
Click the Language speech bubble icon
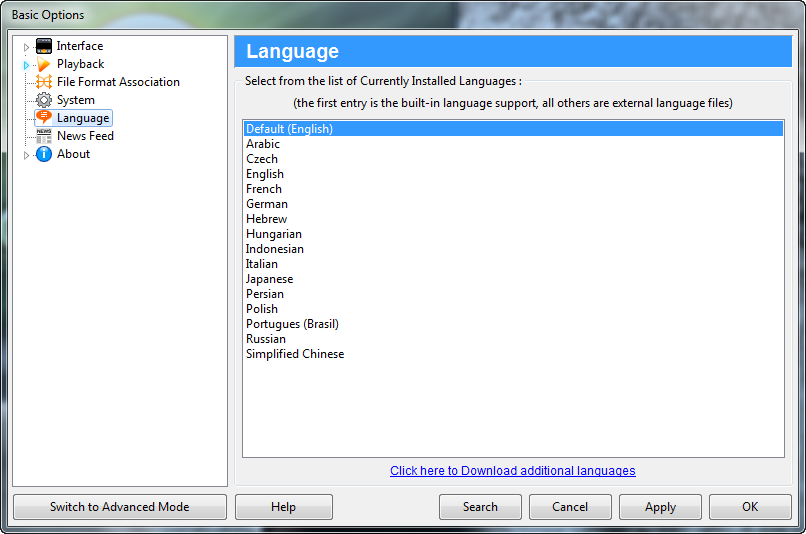point(44,118)
